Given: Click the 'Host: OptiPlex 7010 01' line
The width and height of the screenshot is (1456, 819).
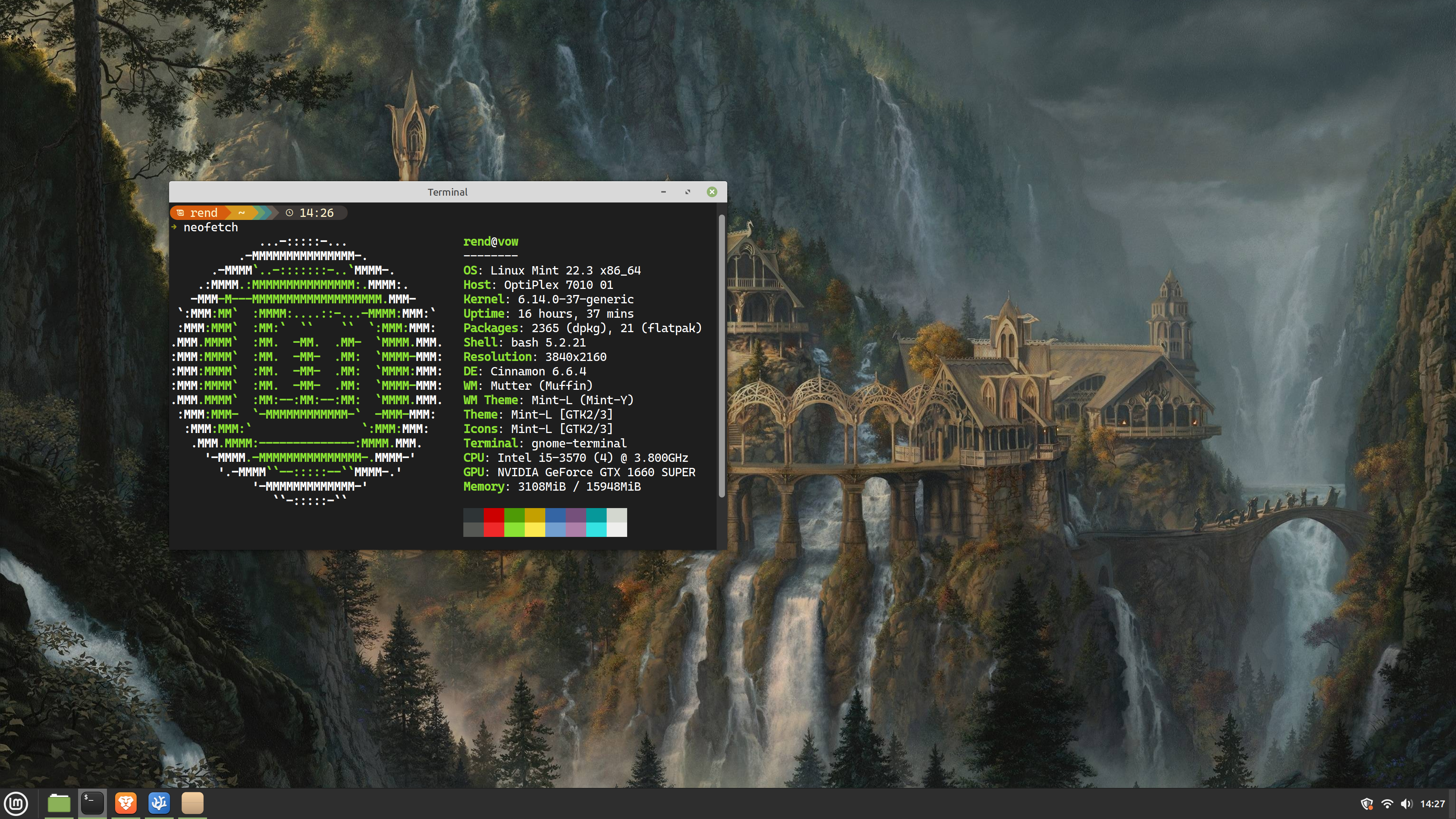Looking at the screenshot, I should click(x=538, y=285).
